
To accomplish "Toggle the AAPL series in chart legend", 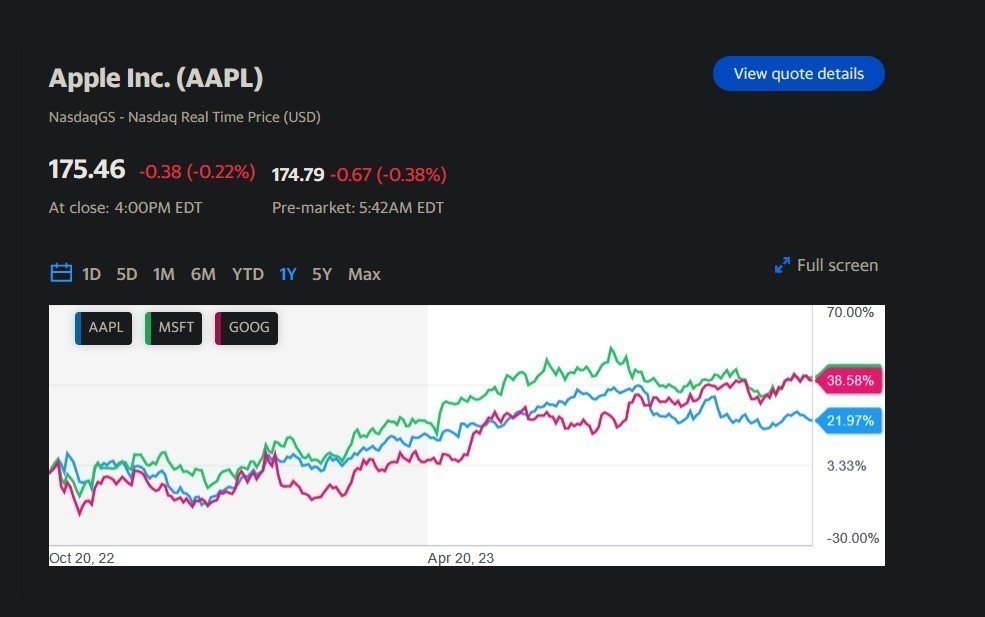I will (104, 327).
